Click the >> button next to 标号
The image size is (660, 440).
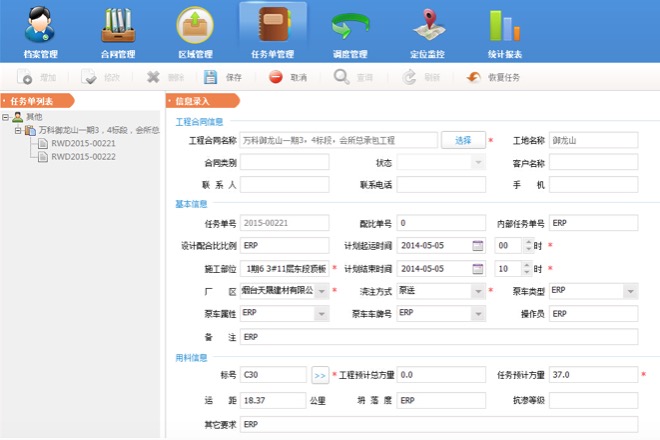320,375
